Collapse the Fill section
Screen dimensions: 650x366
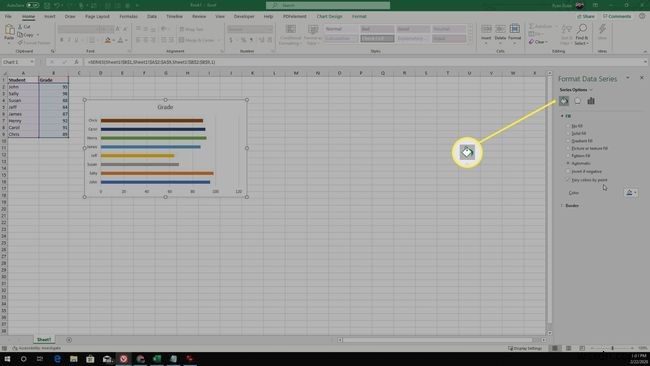point(563,116)
